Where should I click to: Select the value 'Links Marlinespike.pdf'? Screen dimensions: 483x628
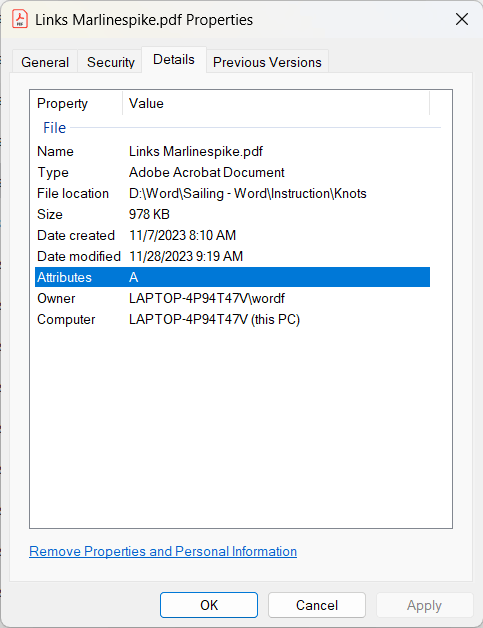196,151
